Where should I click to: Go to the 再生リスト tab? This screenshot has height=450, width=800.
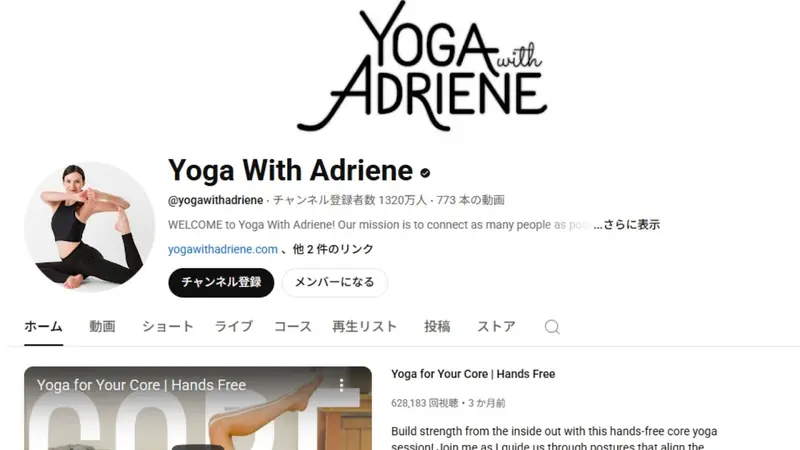tap(364, 327)
